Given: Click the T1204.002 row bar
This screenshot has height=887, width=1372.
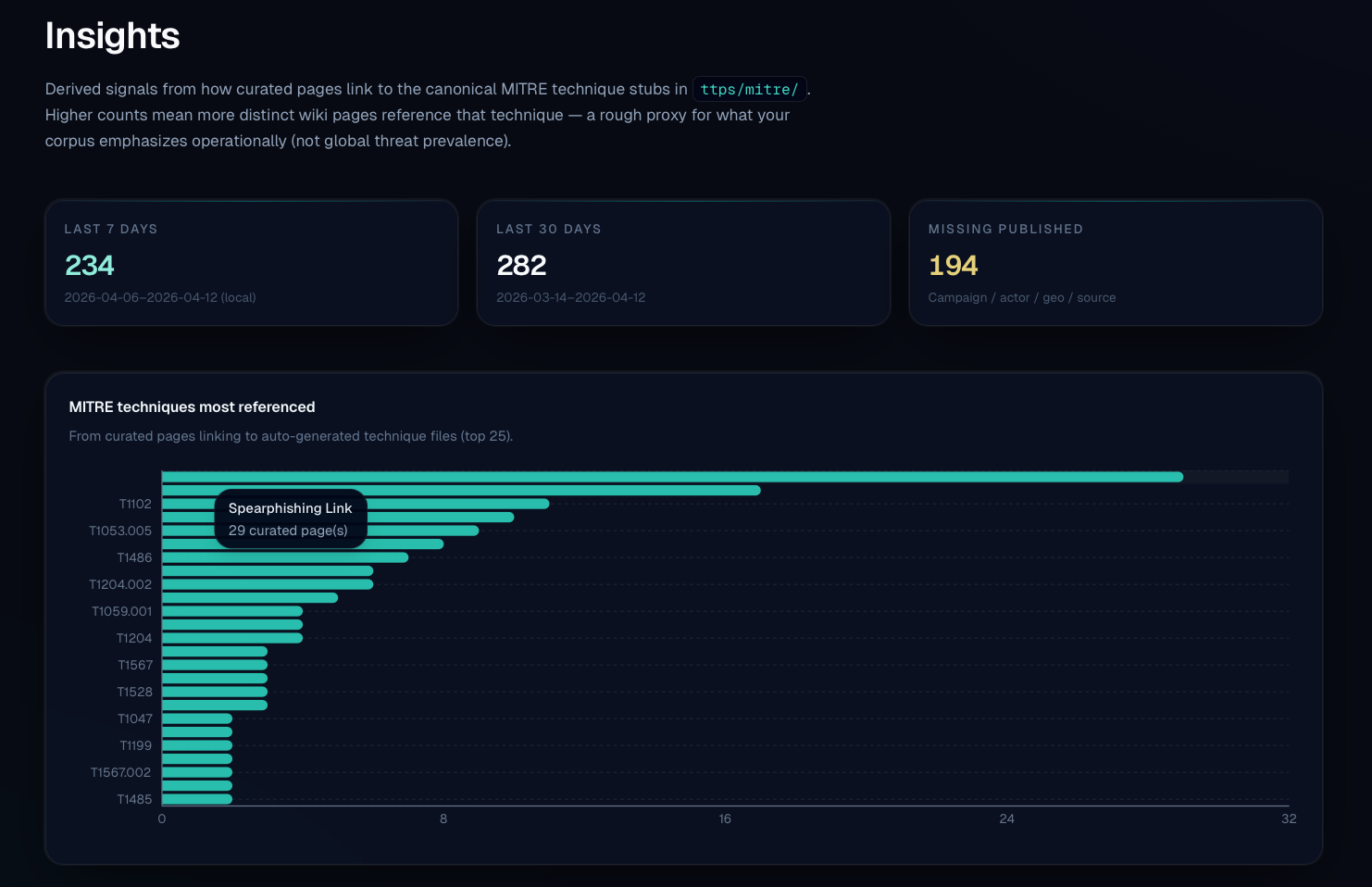Looking at the screenshot, I should [x=268, y=584].
